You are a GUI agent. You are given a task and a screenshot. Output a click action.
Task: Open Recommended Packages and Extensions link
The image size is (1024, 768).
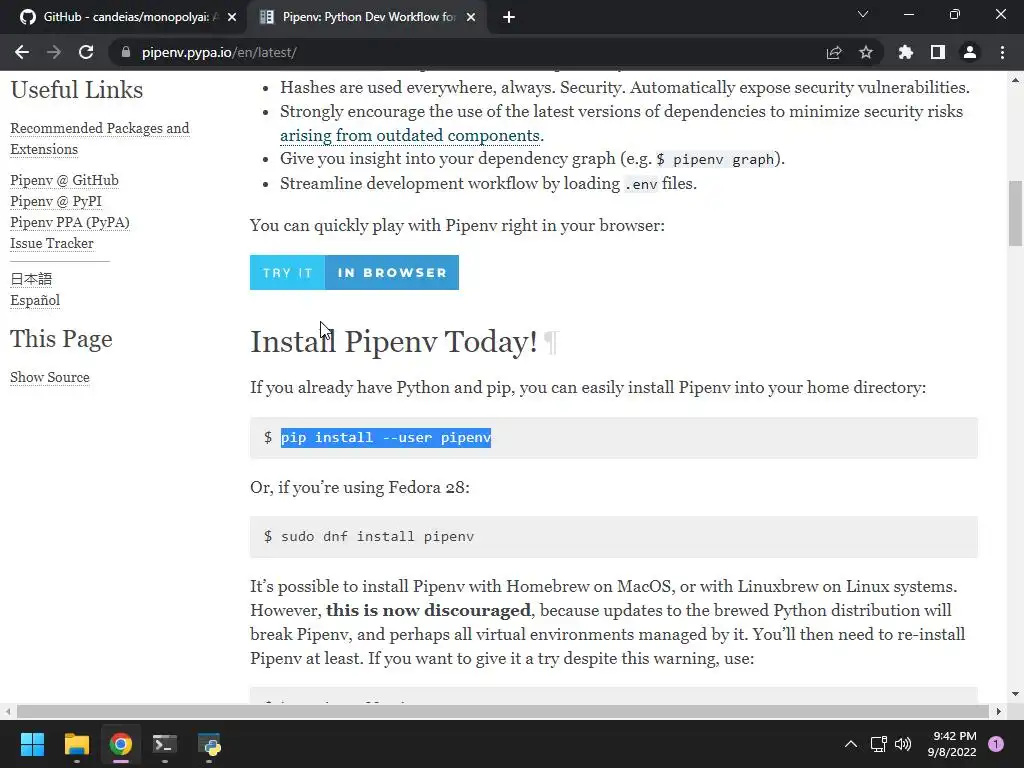coord(100,138)
